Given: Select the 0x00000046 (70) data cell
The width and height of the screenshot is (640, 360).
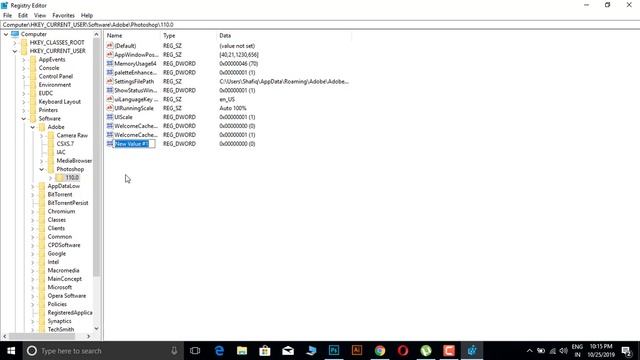Looking at the screenshot, I should [x=238, y=64].
